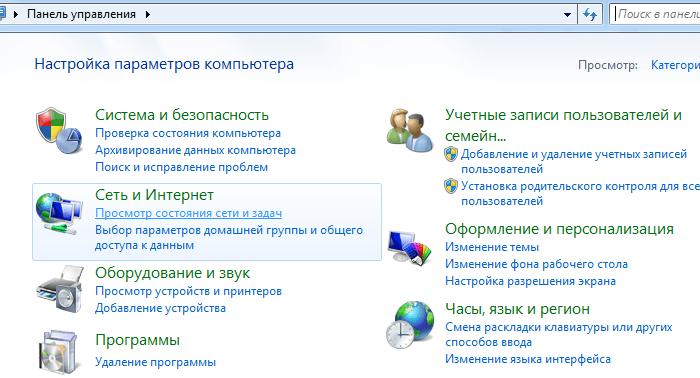Click 'Проверка состояния компьютера' link
Viewport: 700px width, 378px height.
point(188,133)
